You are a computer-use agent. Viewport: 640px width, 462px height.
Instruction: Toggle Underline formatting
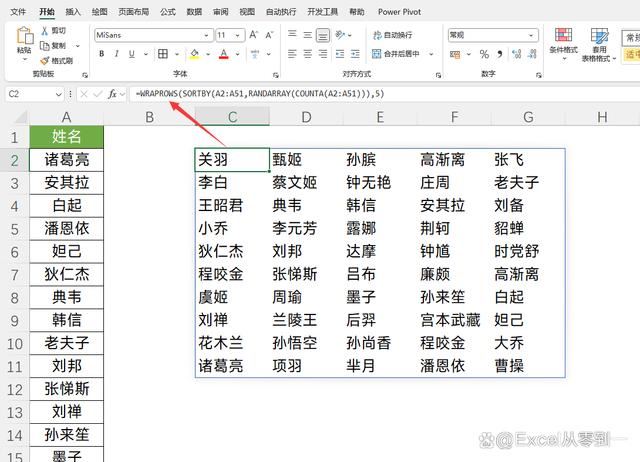[131, 54]
